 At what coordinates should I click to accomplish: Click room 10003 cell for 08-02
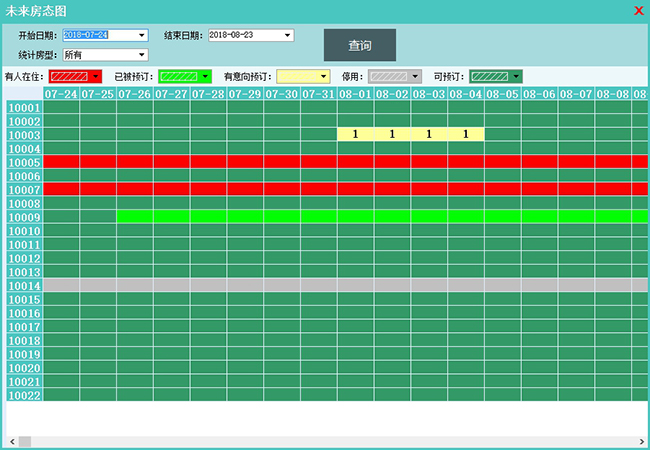pyautogui.click(x=392, y=134)
